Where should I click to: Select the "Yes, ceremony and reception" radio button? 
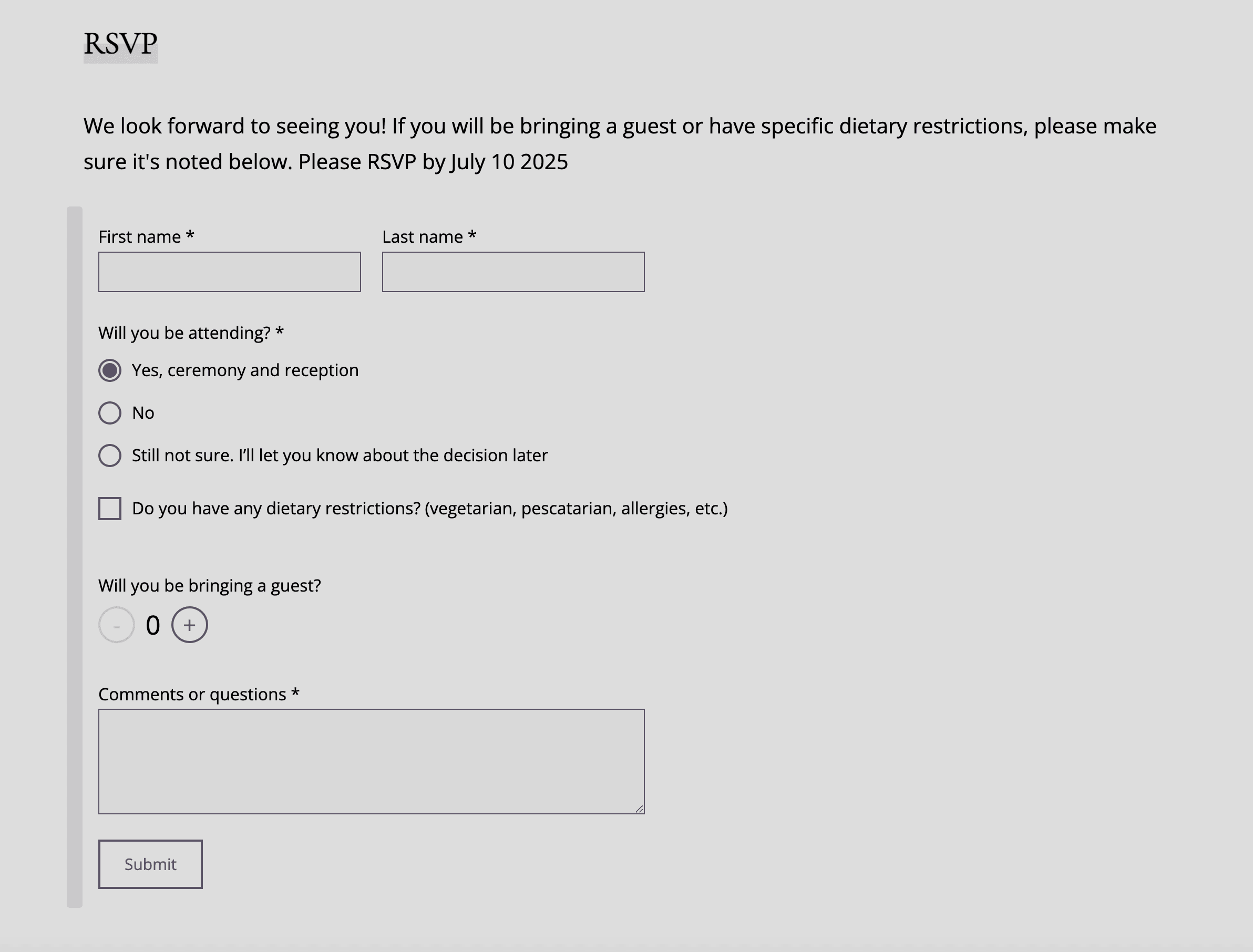point(110,370)
